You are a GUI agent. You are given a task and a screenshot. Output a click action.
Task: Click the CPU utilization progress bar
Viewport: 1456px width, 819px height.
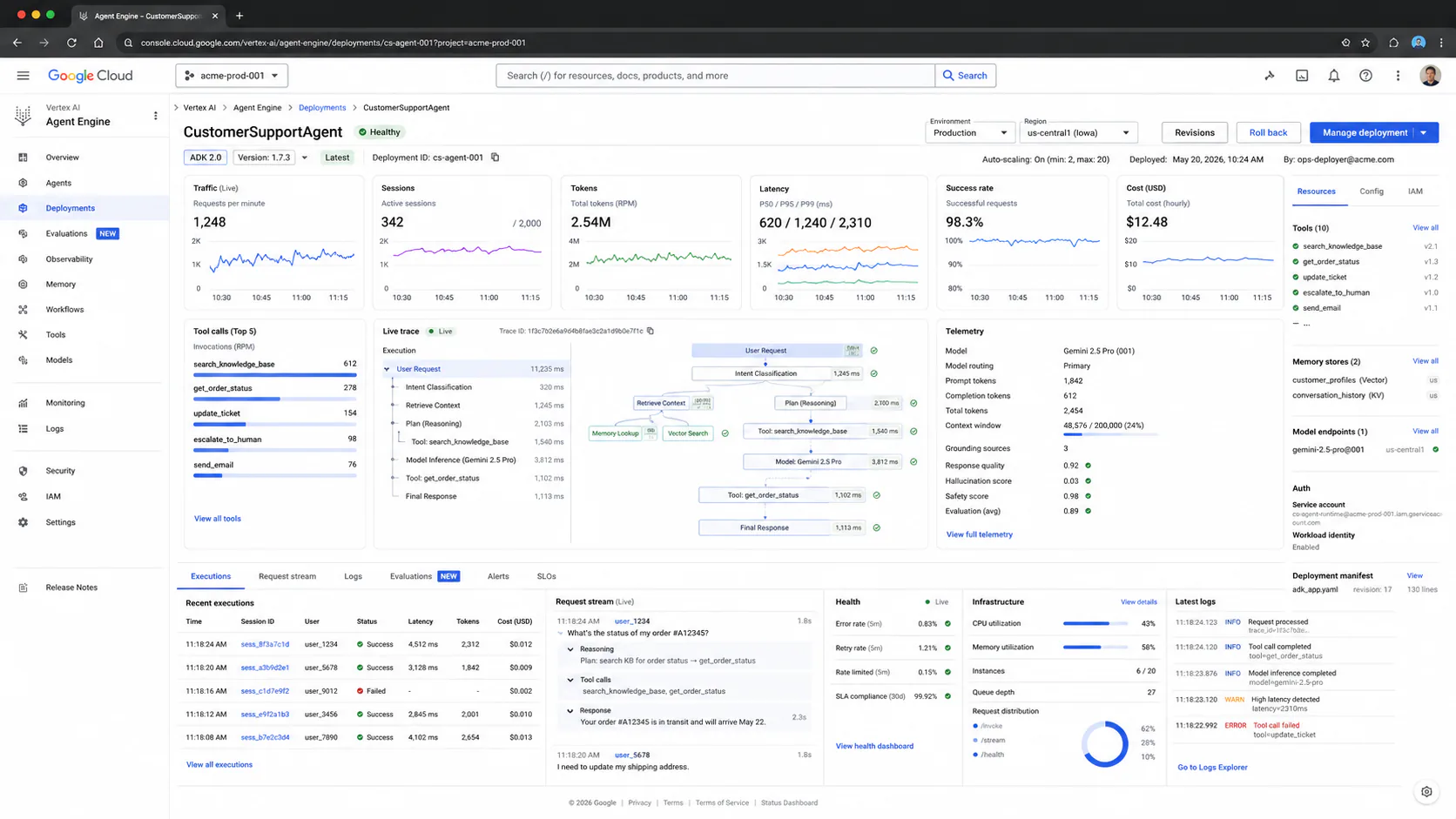click(x=1097, y=624)
